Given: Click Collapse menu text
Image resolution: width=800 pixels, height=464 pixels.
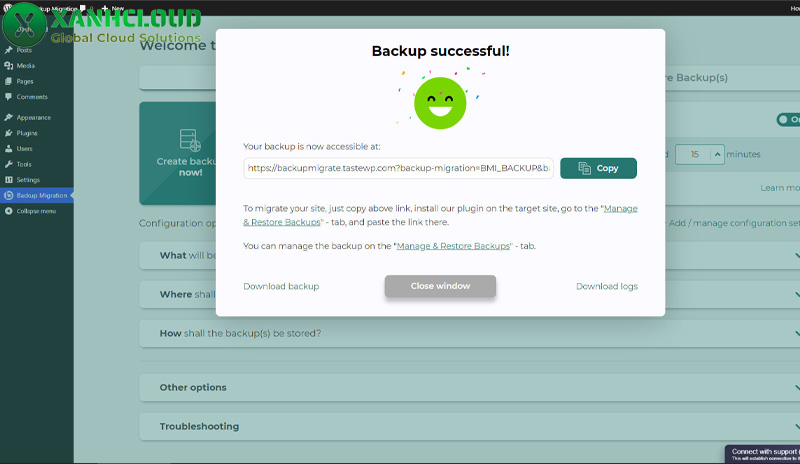Looking at the screenshot, I should click(x=36, y=211).
